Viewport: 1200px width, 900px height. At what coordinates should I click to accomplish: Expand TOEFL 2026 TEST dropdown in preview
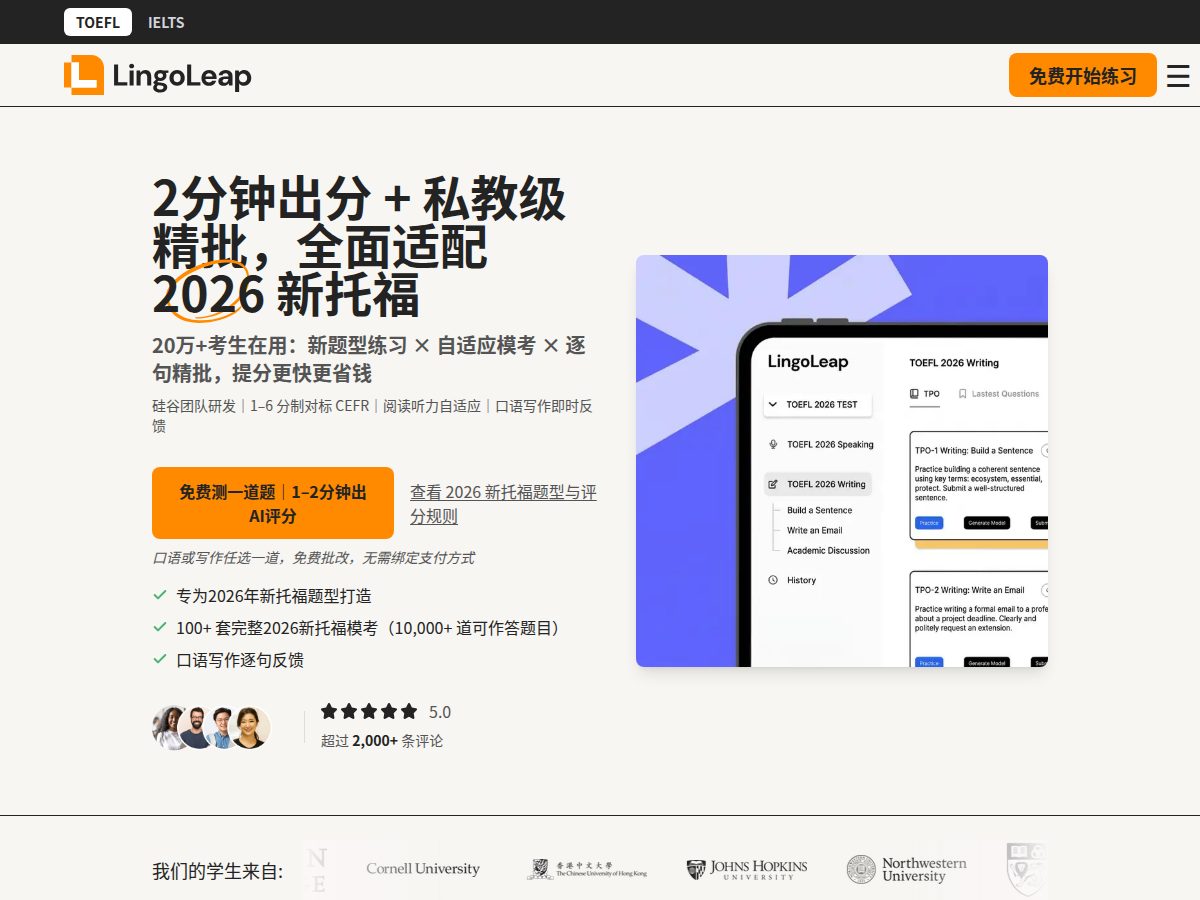click(x=819, y=405)
